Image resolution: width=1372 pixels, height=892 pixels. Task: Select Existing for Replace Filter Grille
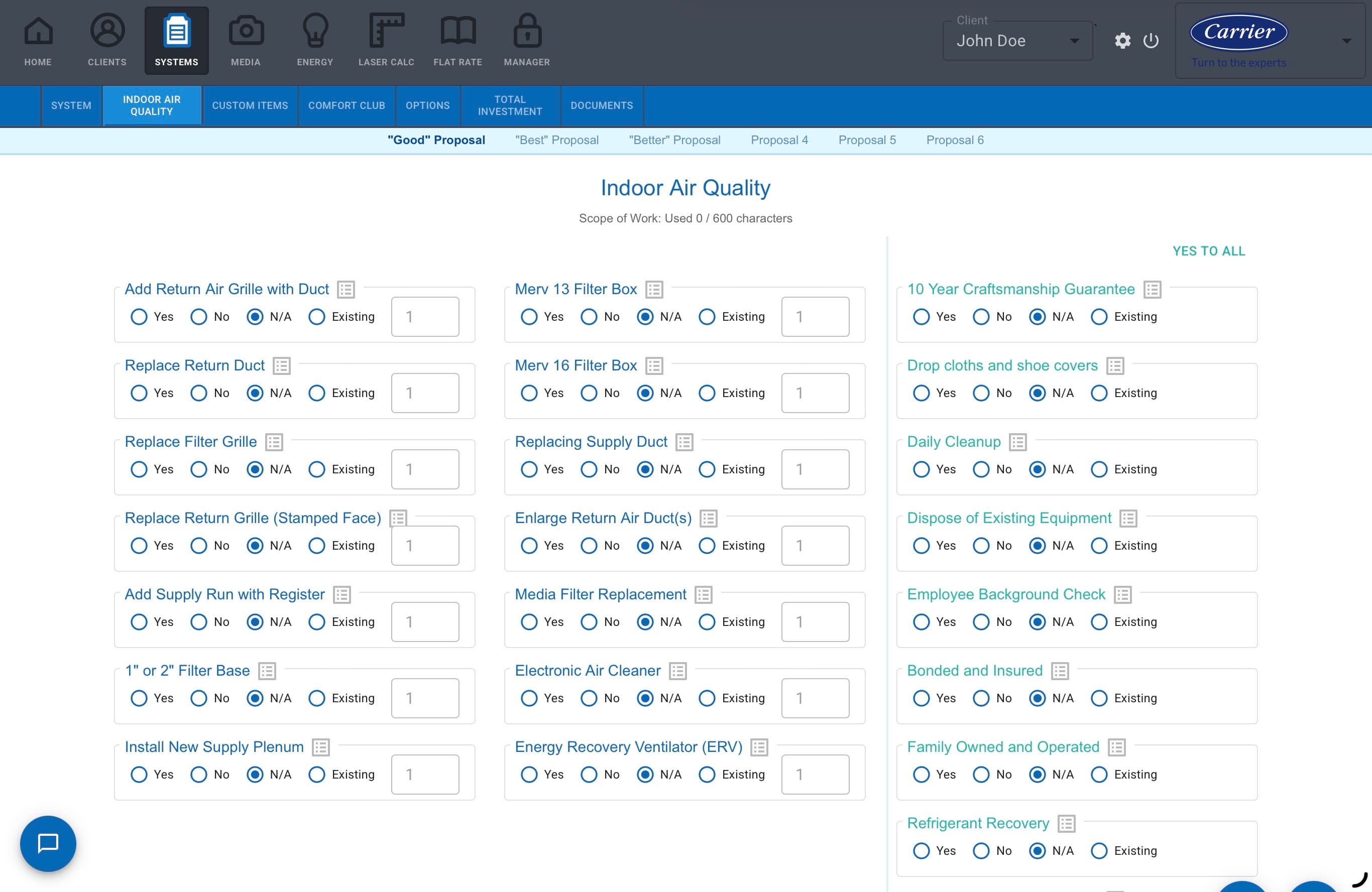[316, 470]
